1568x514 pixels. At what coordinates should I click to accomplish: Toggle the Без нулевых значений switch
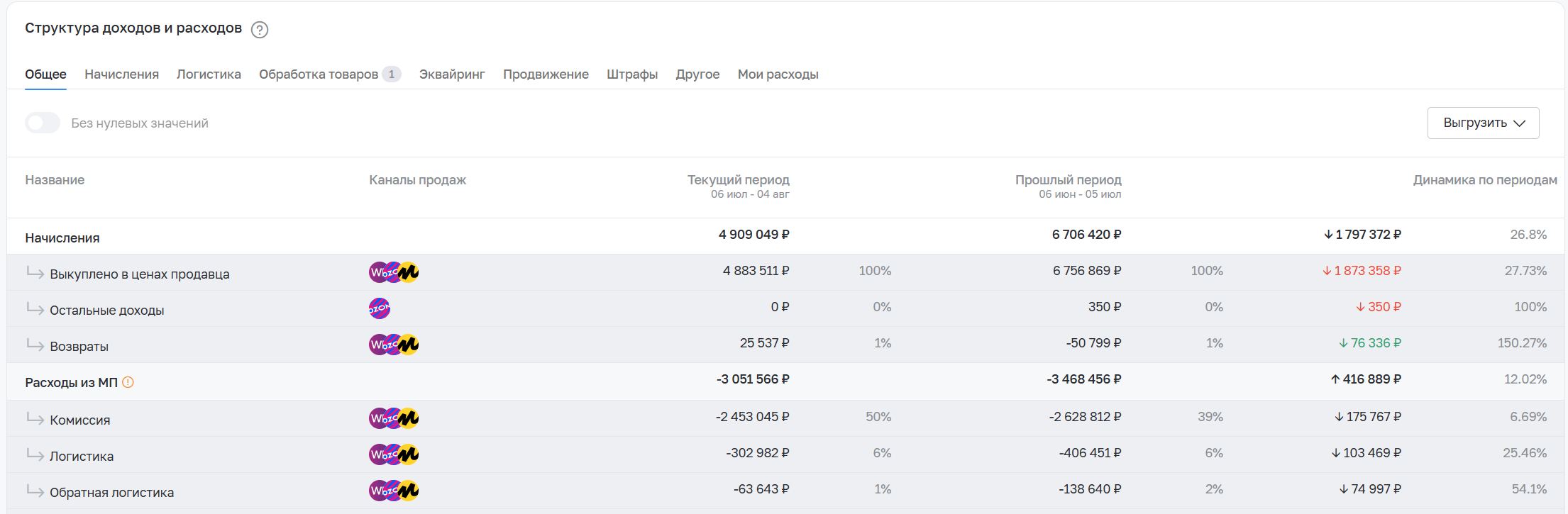click(43, 123)
